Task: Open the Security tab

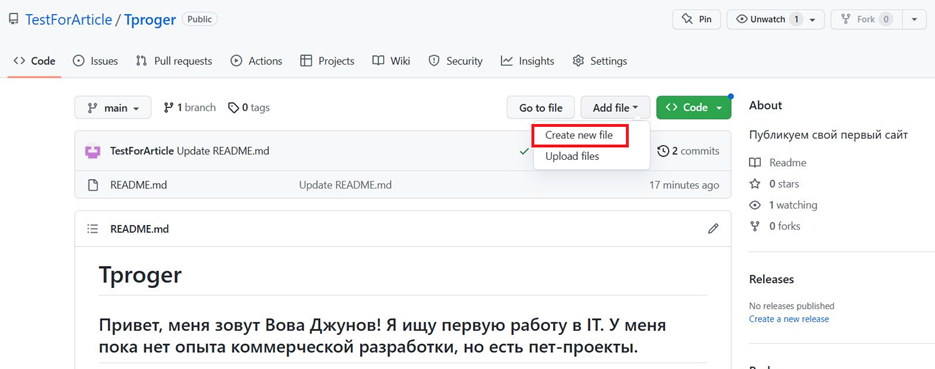Action: pos(456,61)
